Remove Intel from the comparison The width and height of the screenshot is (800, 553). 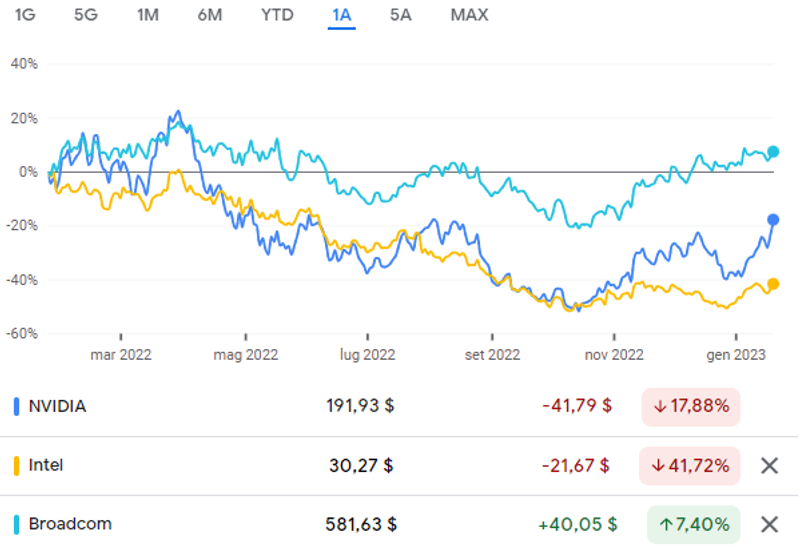[x=769, y=465]
